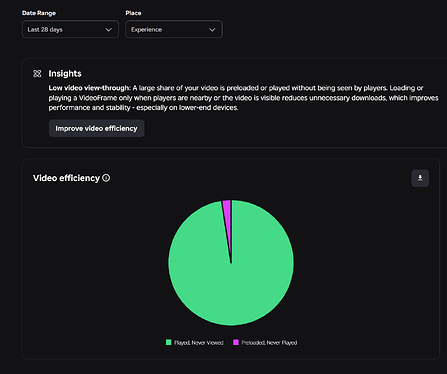Click the Place label
The image size is (447, 374).
click(x=133, y=13)
